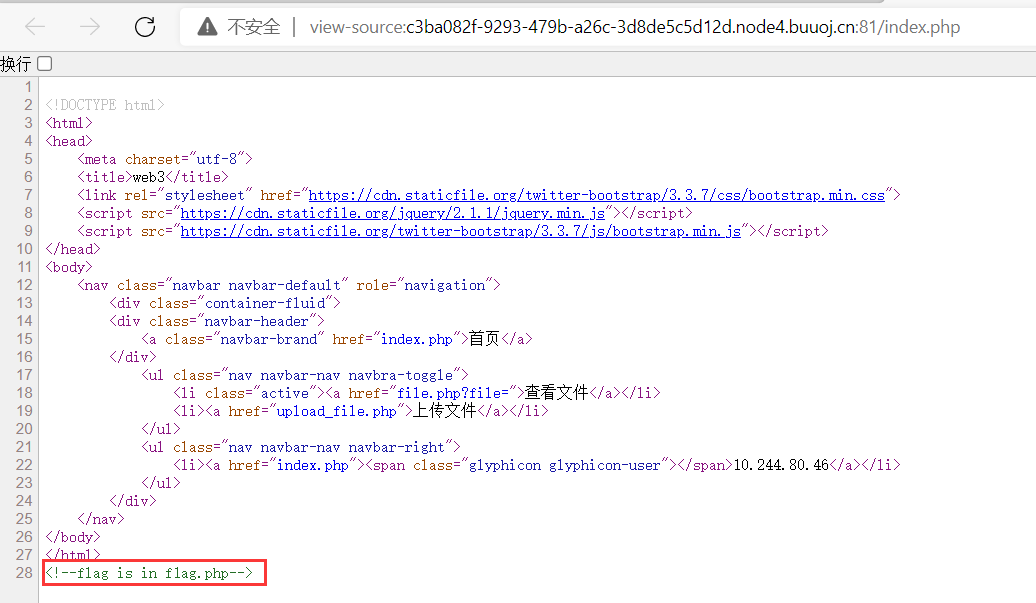
Task: Click line number 28 in the gutter
Action: pyautogui.click(x=24, y=573)
